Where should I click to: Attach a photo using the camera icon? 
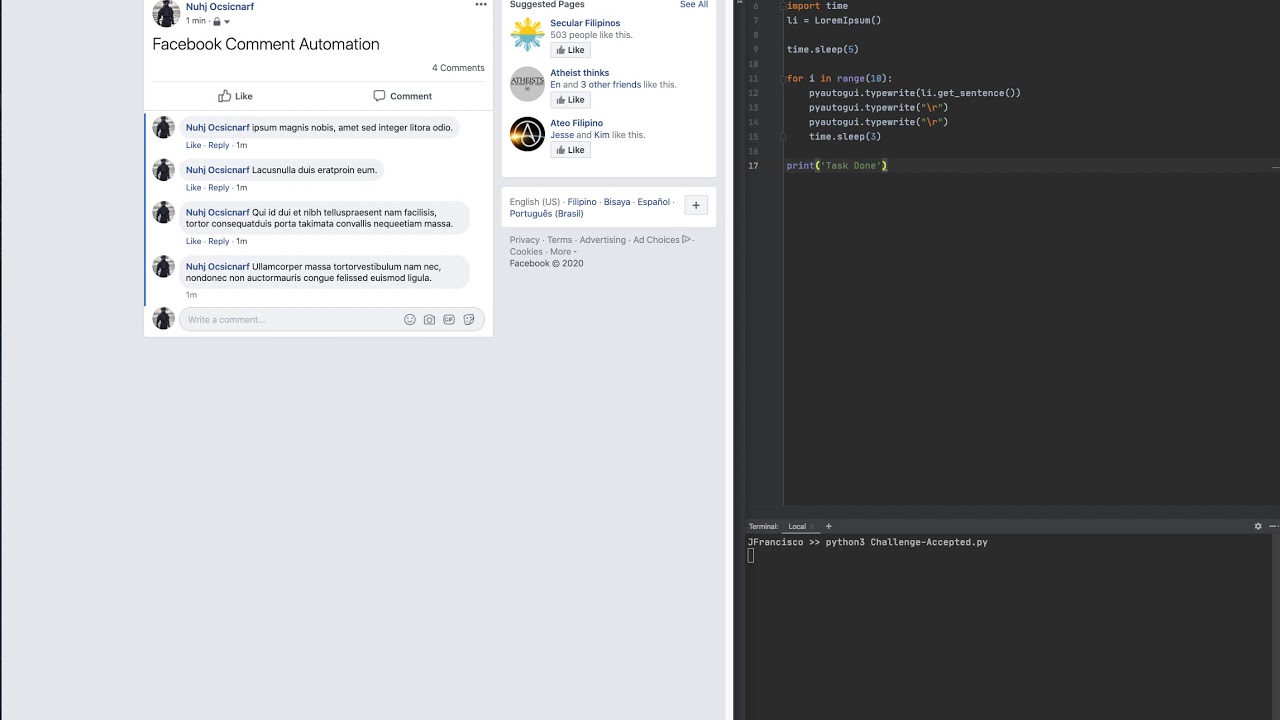(429, 320)
